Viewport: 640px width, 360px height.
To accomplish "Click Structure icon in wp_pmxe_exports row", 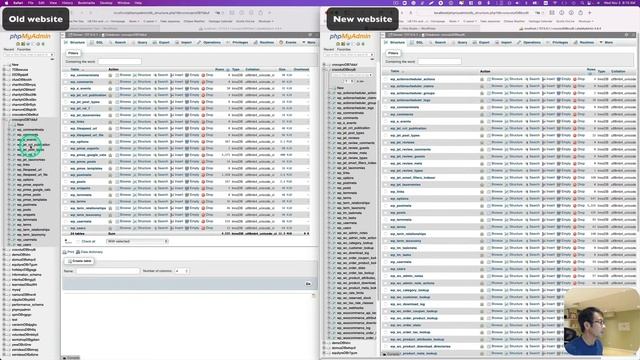I will [x=135, y=148].
